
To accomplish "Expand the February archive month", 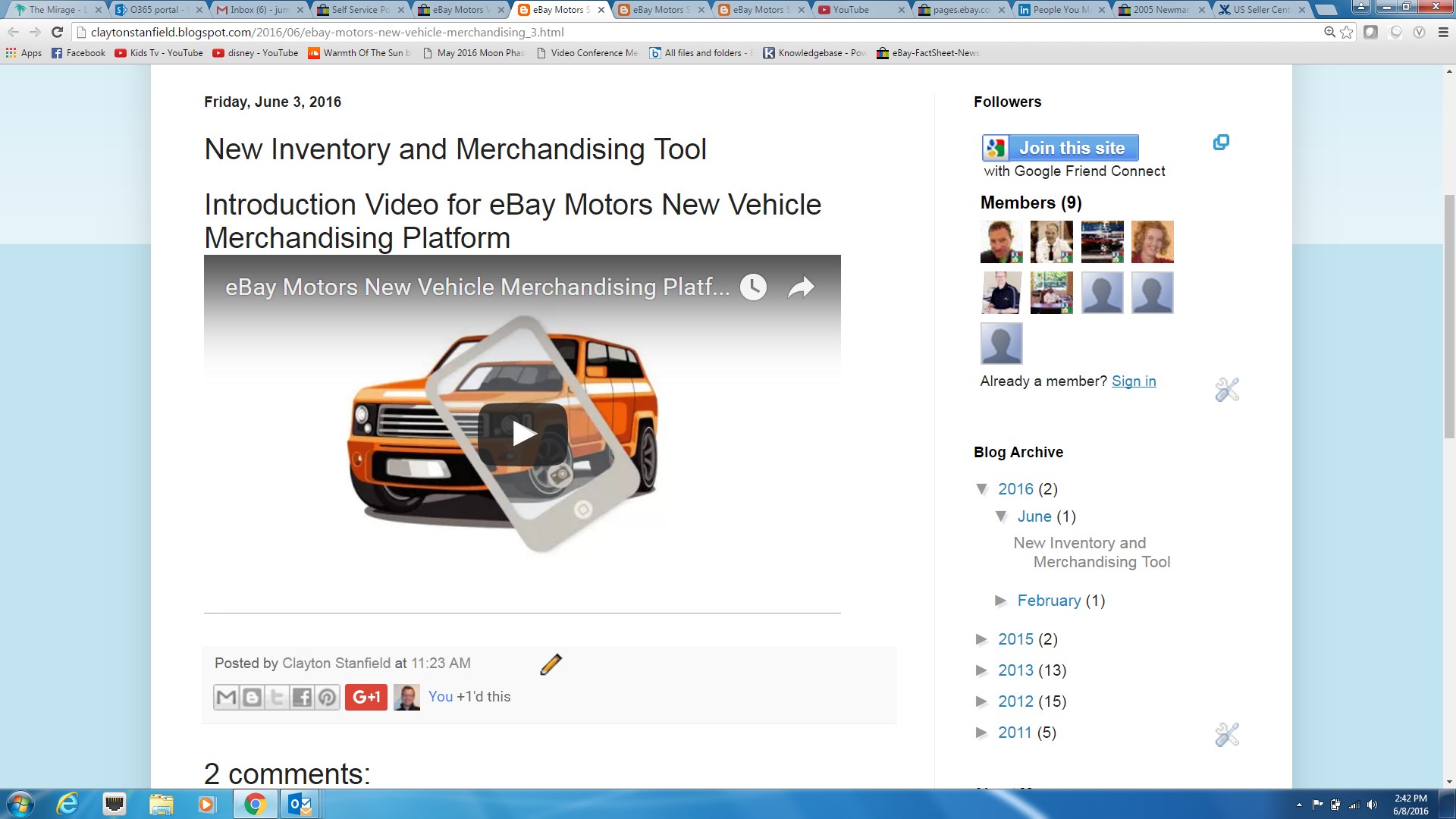I will tap(1001, 601).
